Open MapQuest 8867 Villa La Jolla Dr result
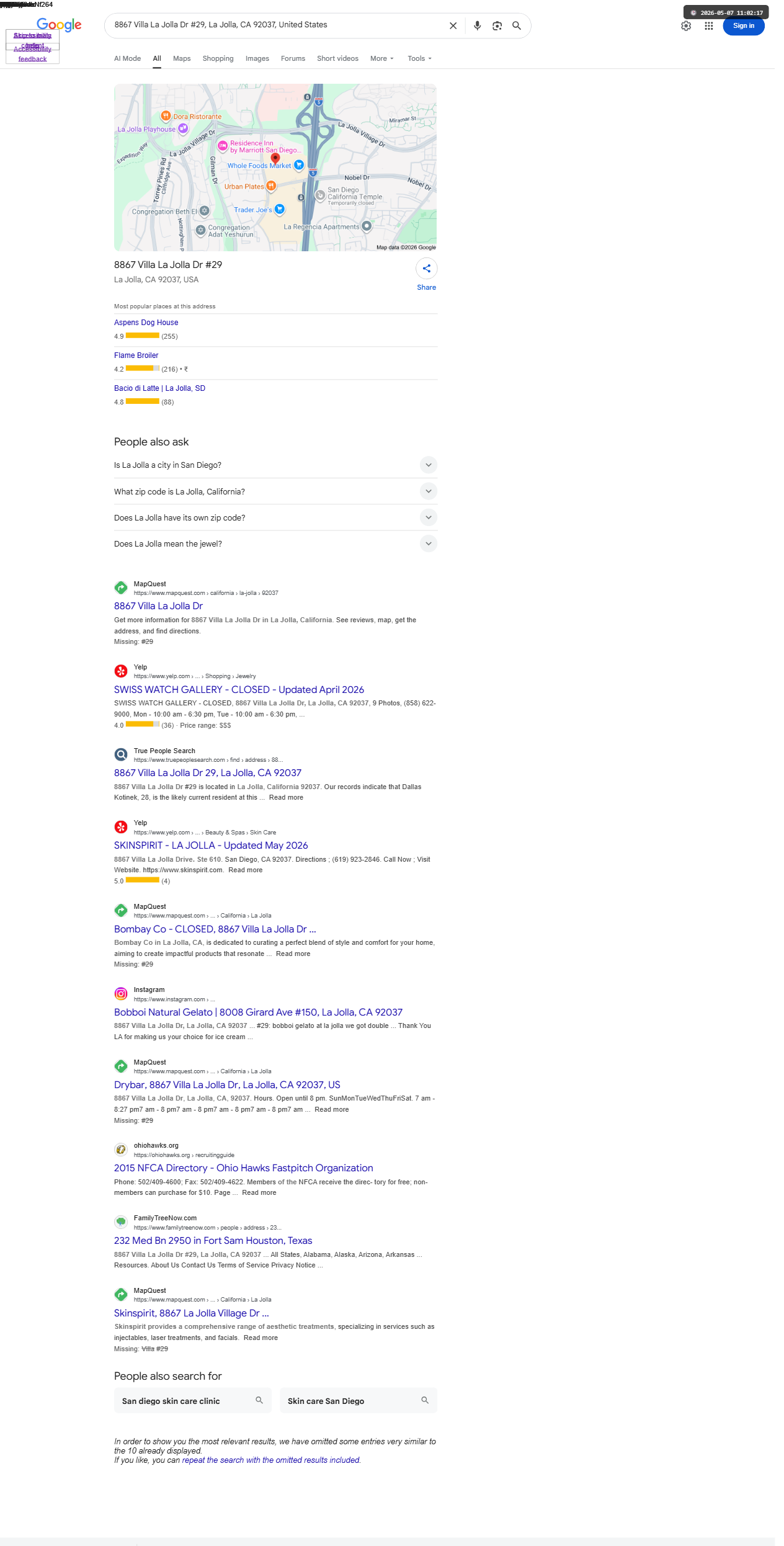784x1546 pixels. click(x=158, y=606)
